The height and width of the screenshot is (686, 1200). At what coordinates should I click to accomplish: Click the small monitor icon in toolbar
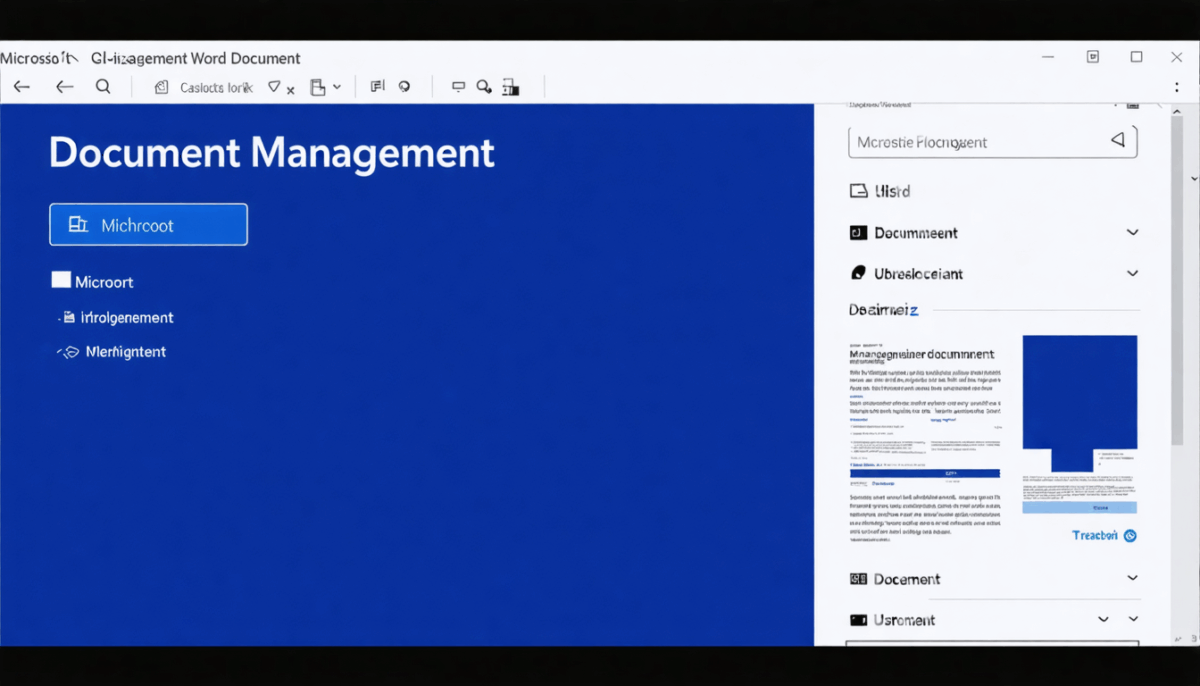tap(459, 87)
